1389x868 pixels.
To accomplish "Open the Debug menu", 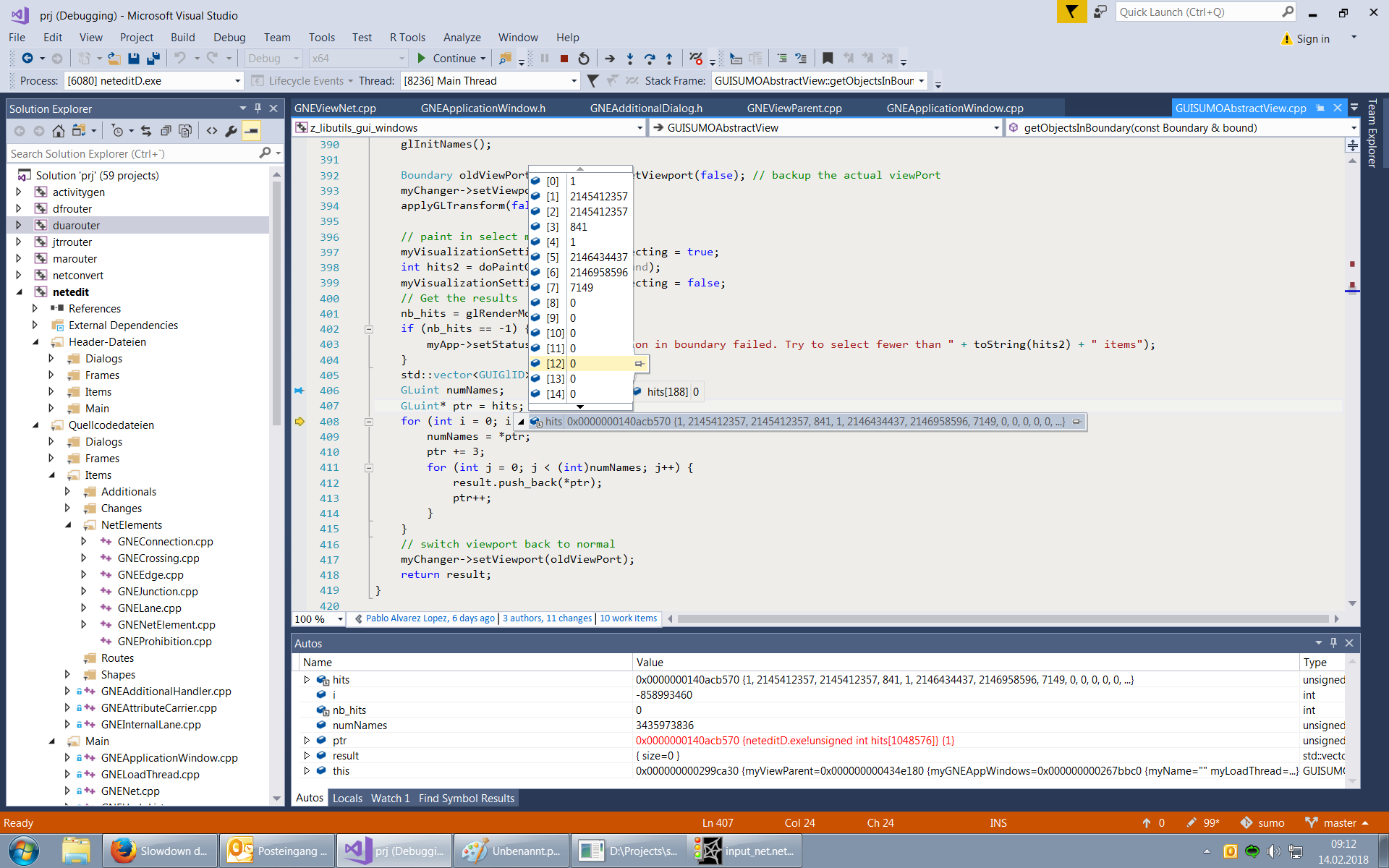I will [x=229, y=37].
